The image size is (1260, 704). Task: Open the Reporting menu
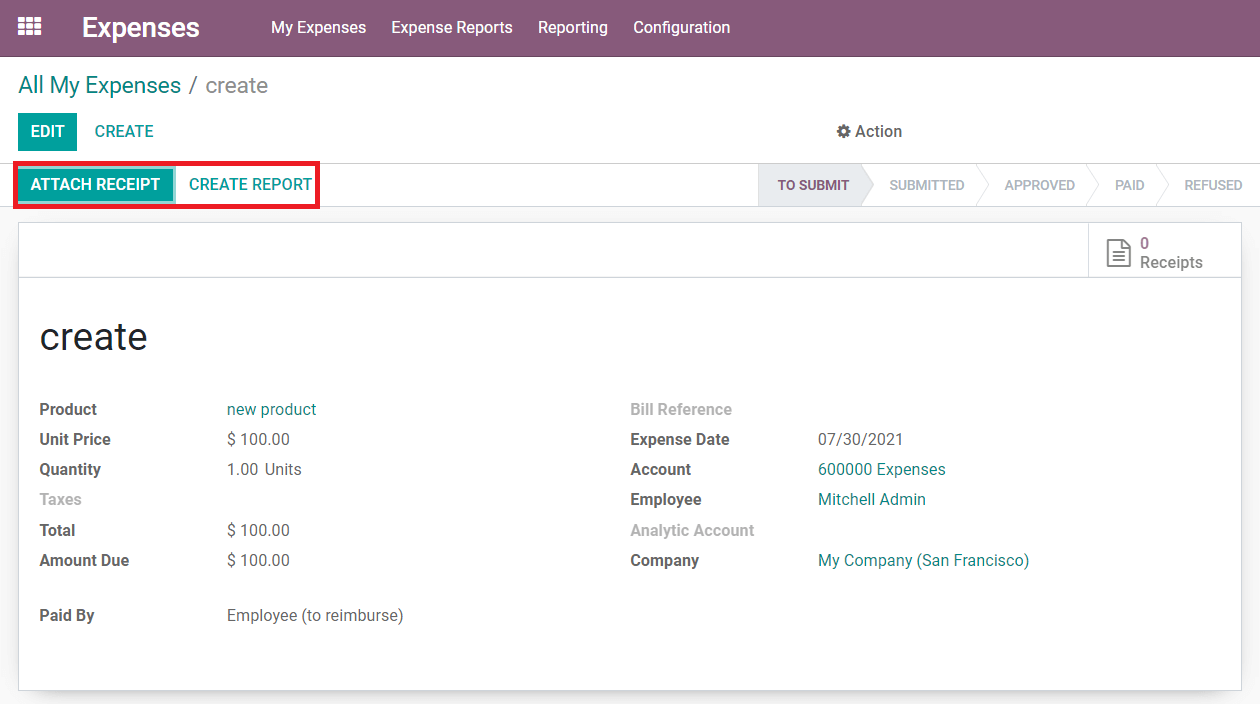[x=573, y=28]
